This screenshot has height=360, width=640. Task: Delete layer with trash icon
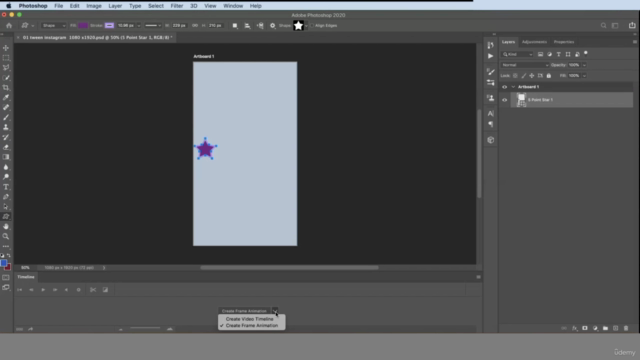coord(626,328)
